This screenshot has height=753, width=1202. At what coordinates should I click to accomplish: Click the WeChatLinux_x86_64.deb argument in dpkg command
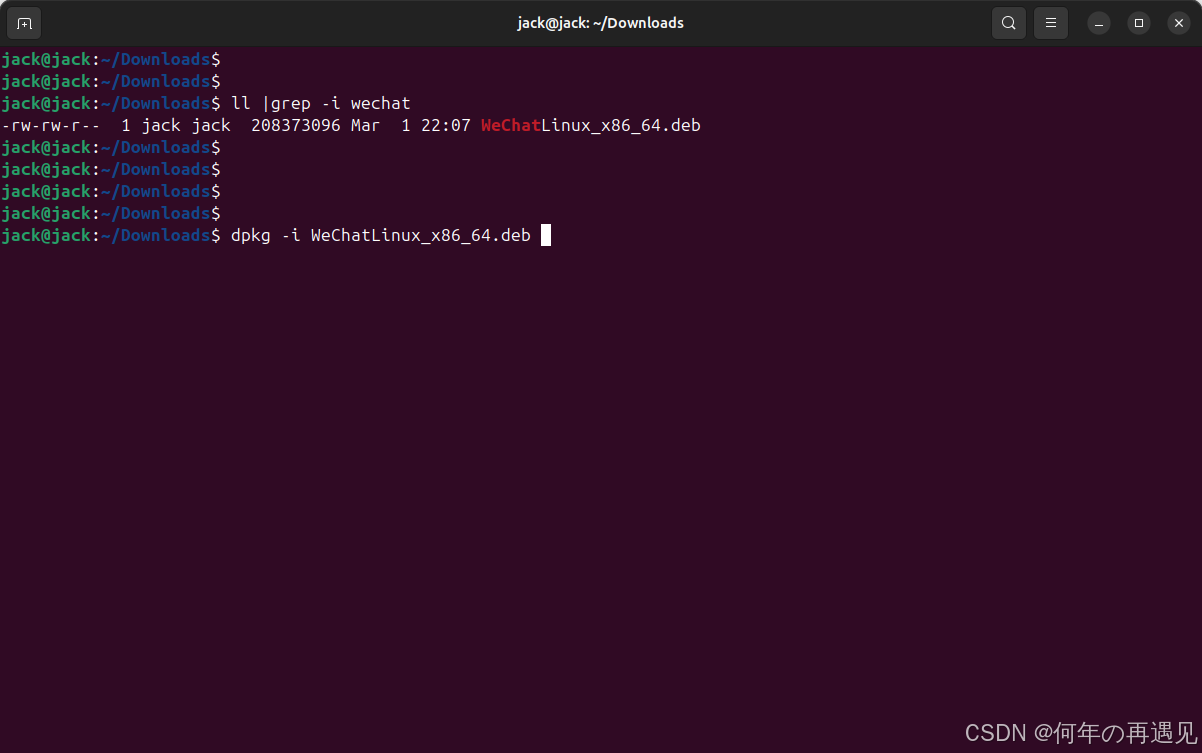pyautogui.click(x=421, y=236)
